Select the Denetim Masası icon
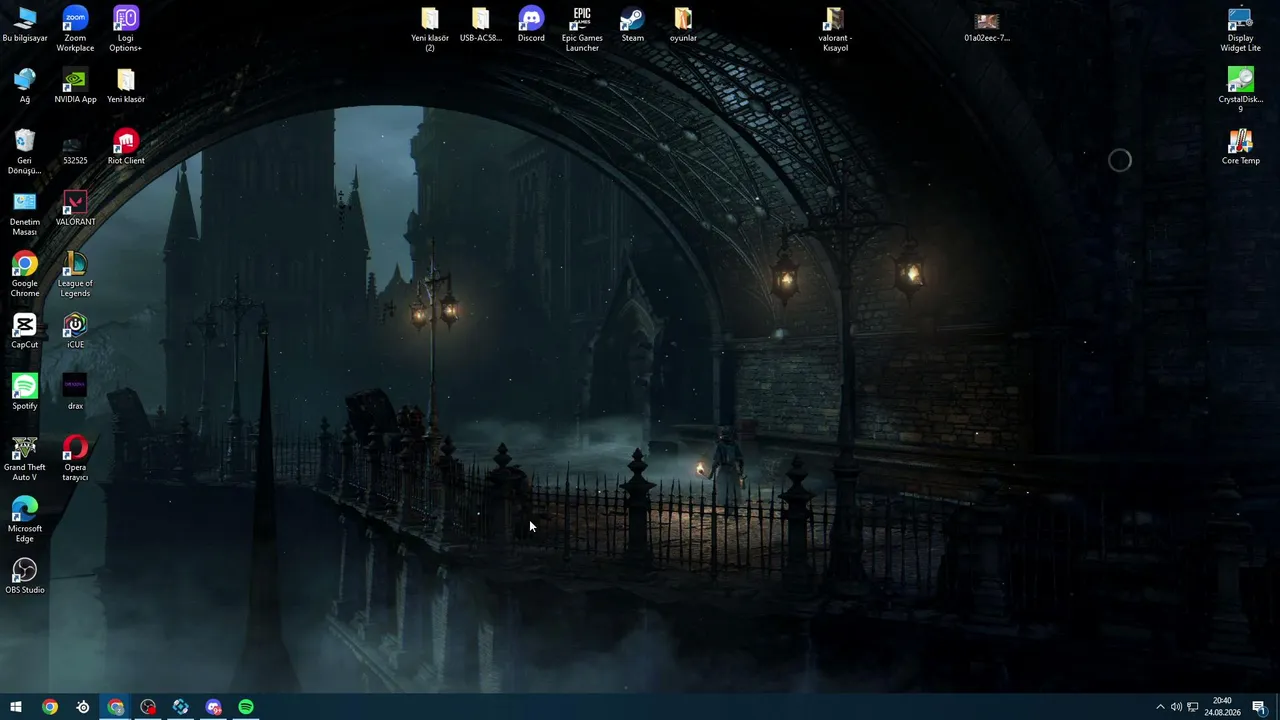The width and height of the screenshot is (1280, 720). pos(25,213)
